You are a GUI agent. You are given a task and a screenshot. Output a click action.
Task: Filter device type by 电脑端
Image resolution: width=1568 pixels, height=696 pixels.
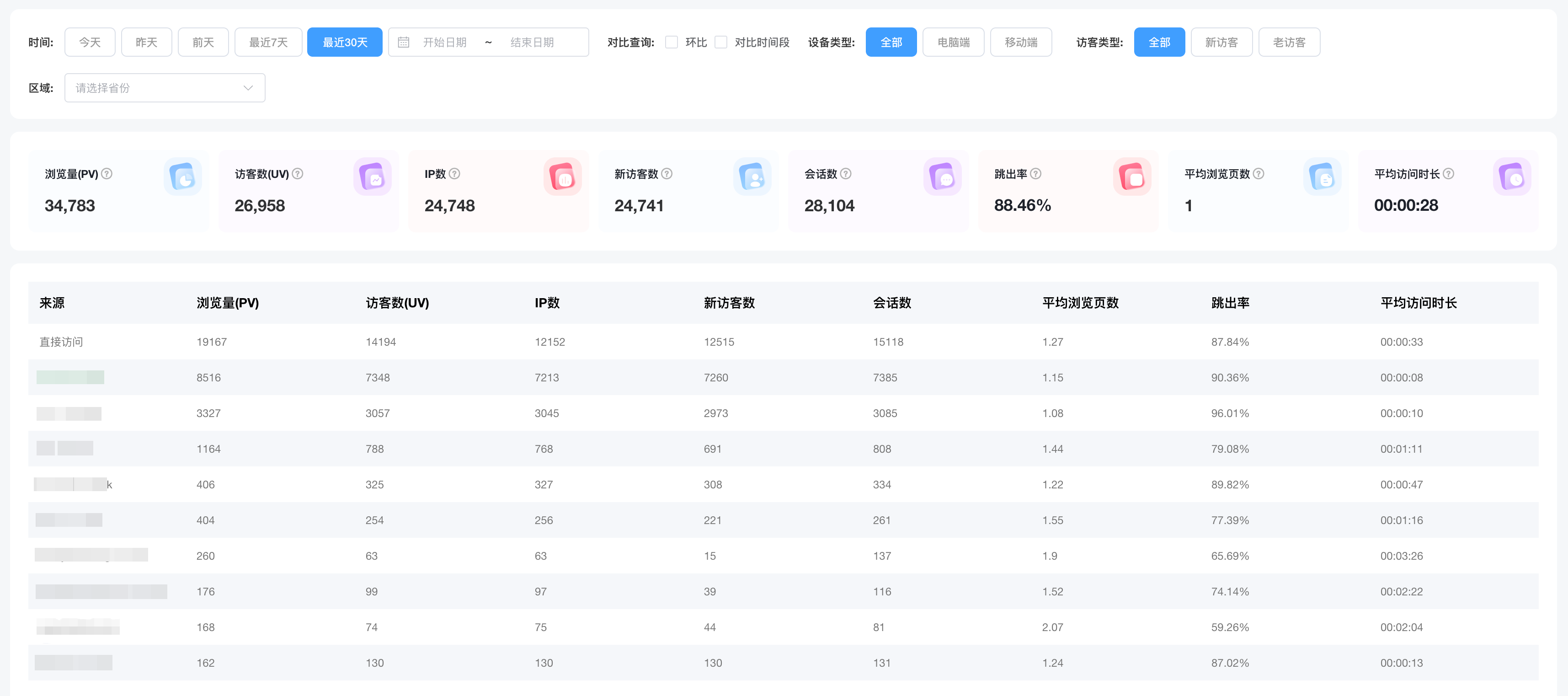[953, 42]
